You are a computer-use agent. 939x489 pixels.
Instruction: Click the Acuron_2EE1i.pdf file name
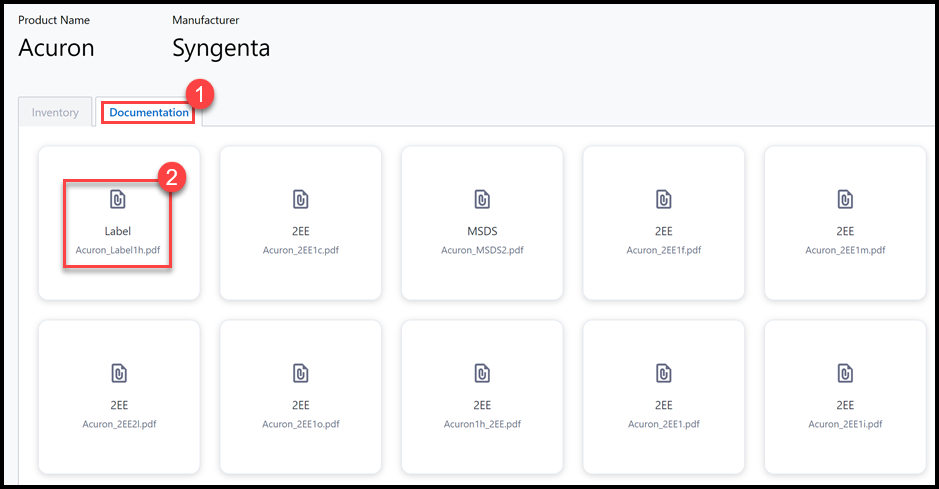[845, 424]
